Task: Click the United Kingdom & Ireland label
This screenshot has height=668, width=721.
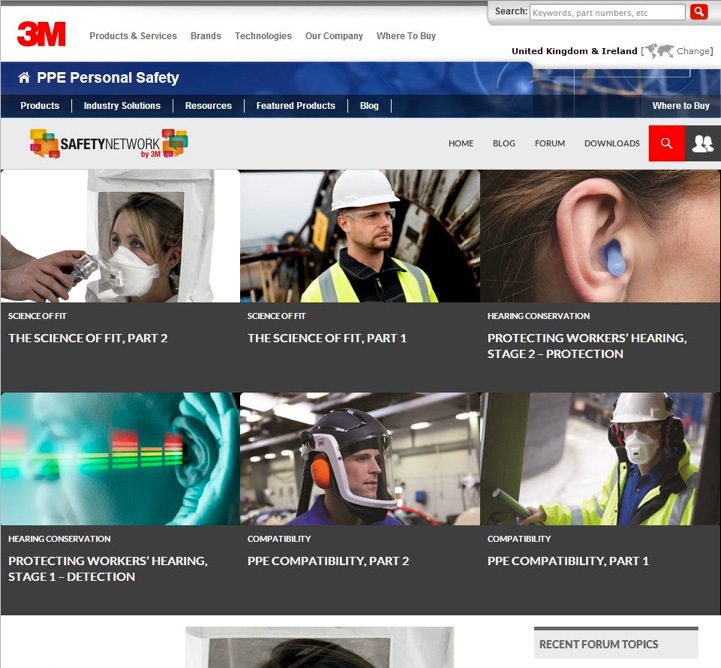Action: coord(574,51)
